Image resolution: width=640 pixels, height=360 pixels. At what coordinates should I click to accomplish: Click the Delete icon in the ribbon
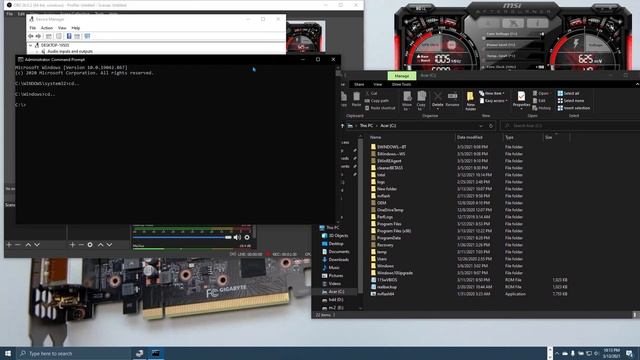[438, 99]
